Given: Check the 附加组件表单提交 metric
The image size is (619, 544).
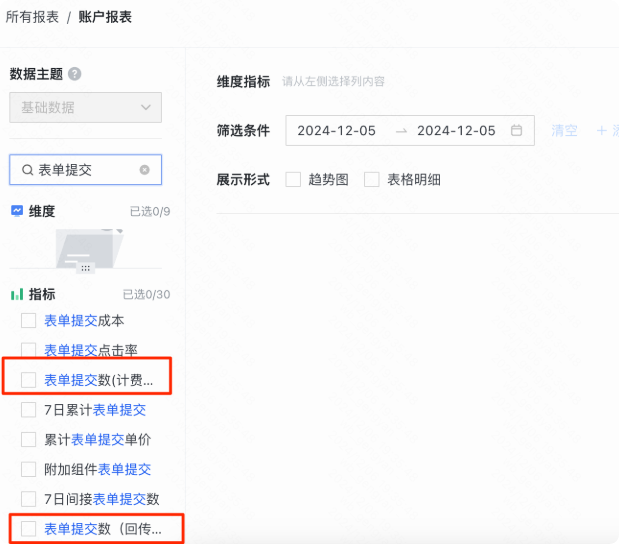Looking at the screenshot, I should click(x=28, y=469).
